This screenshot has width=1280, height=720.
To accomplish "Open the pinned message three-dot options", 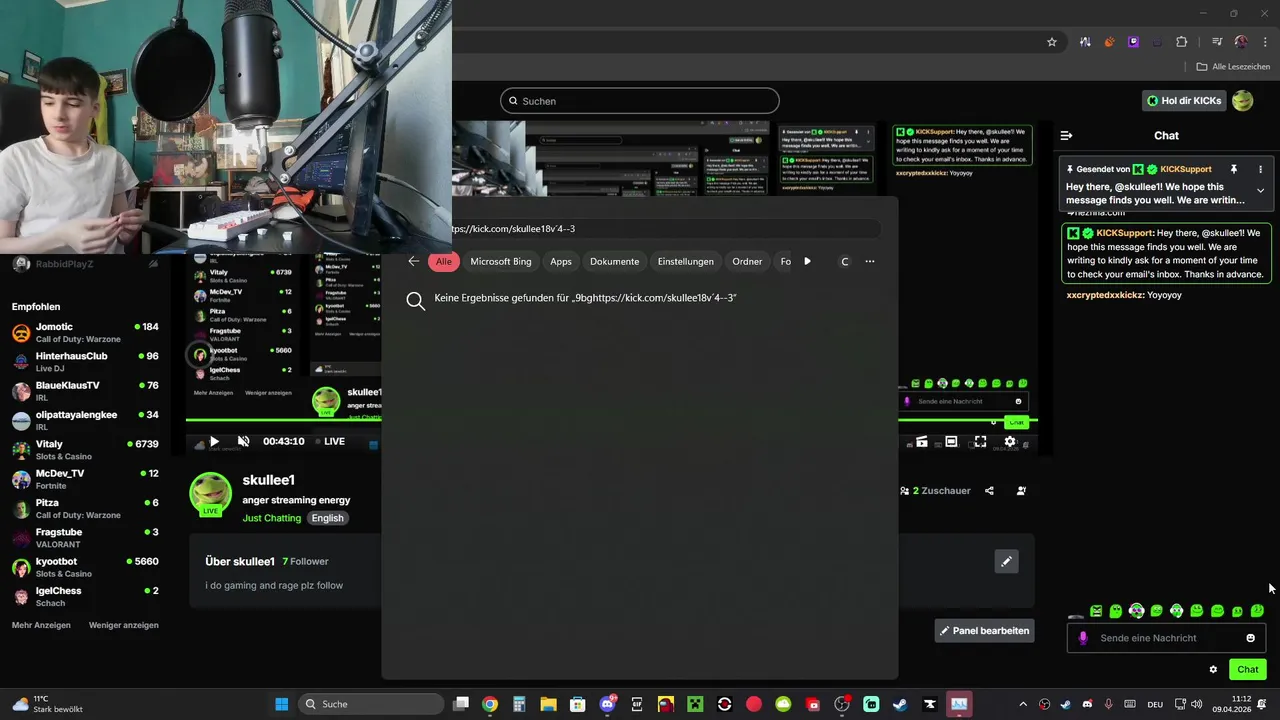I will 1260,169.
